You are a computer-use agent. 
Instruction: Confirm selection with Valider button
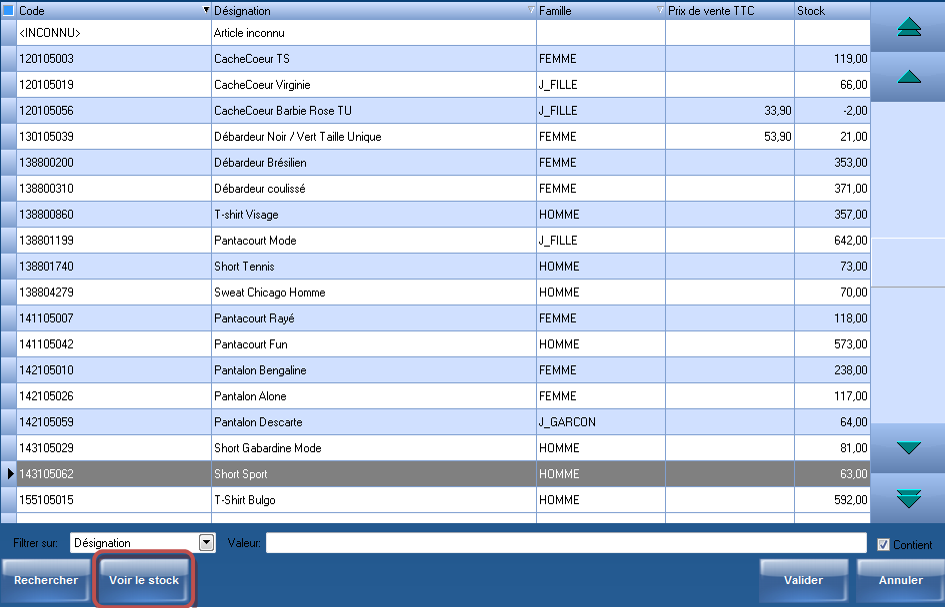[803, 580]
